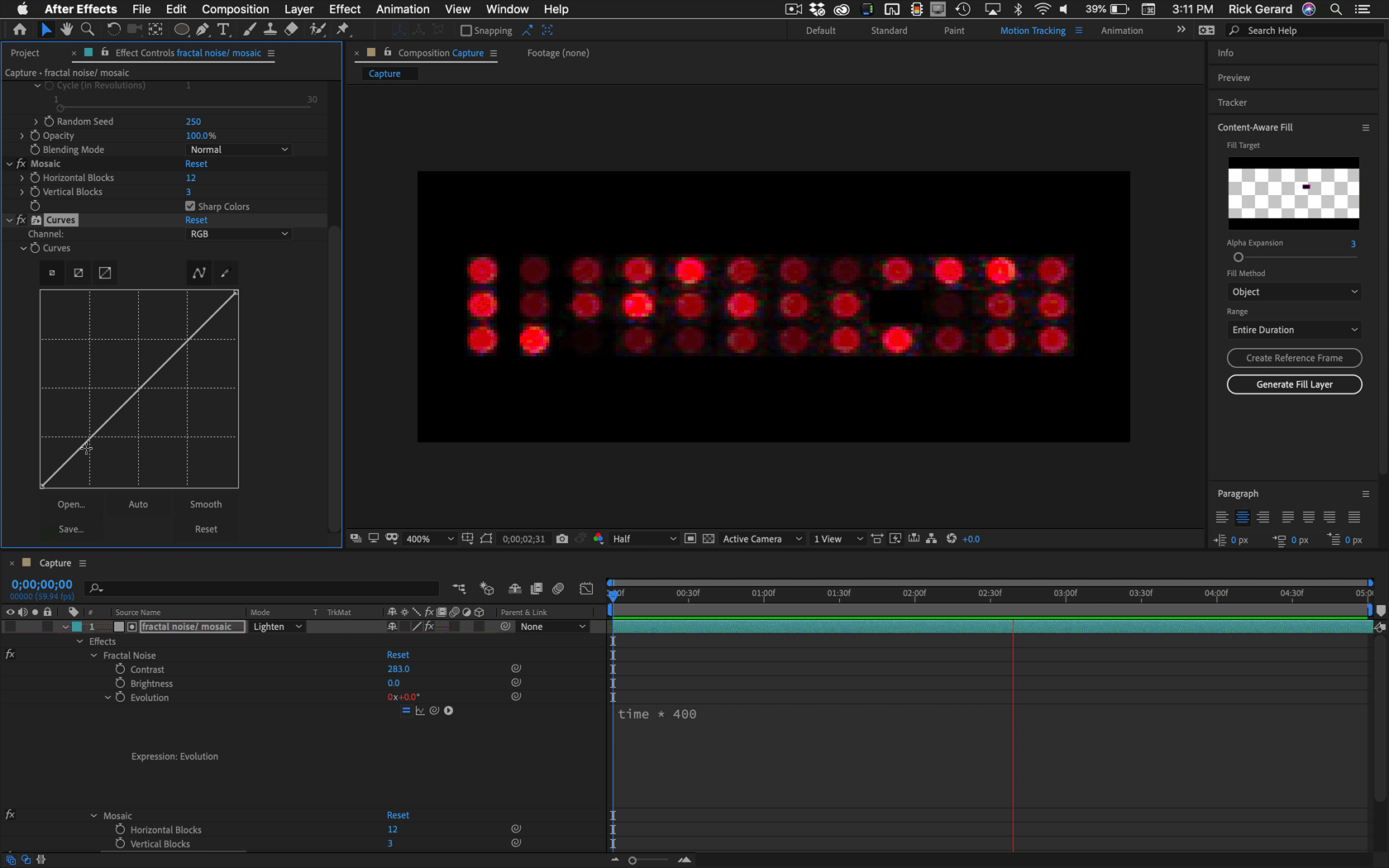Select the Type tool

coord(223,30)
